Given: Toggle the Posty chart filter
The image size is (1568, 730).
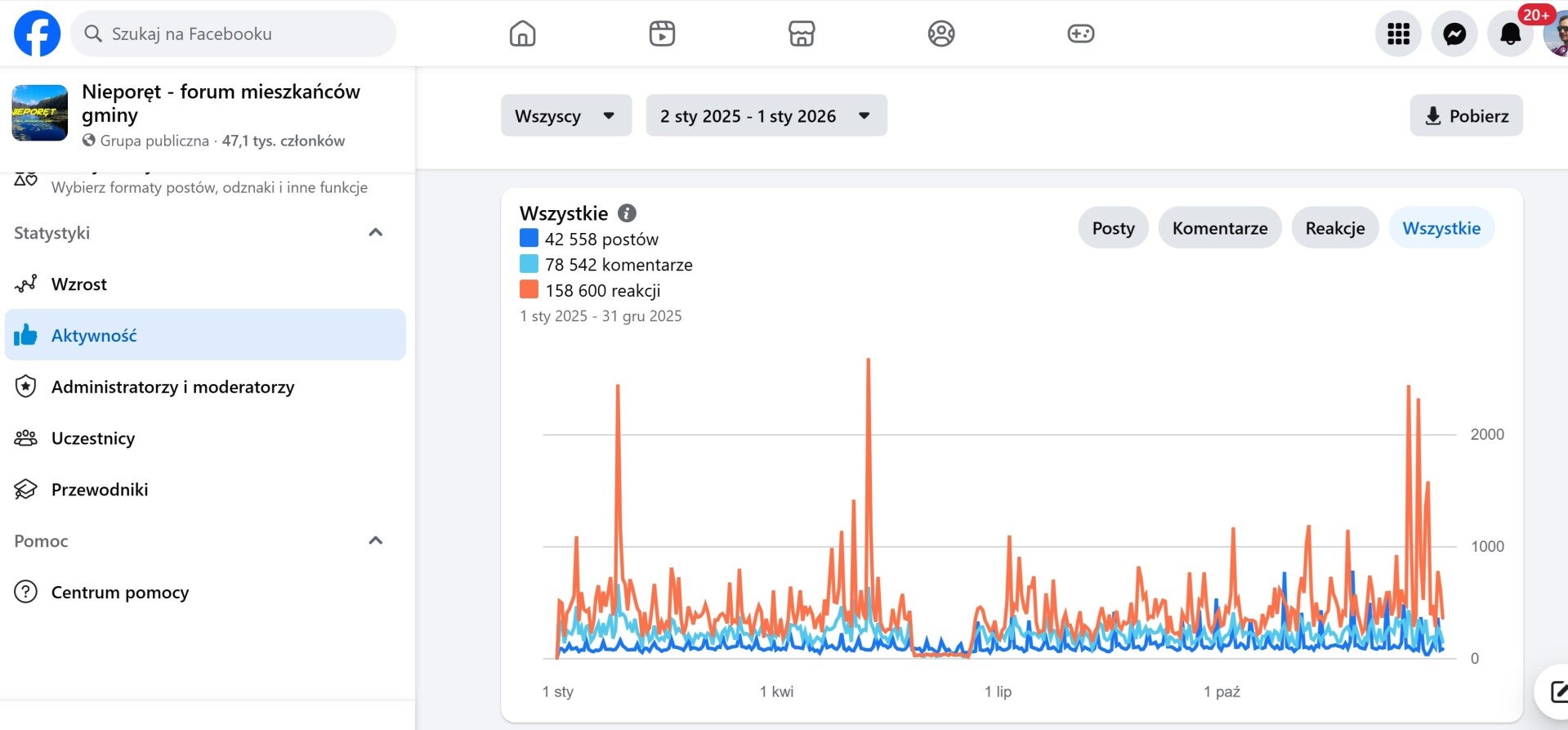Looking at the screenshot, I should [x=1113, y=228].
